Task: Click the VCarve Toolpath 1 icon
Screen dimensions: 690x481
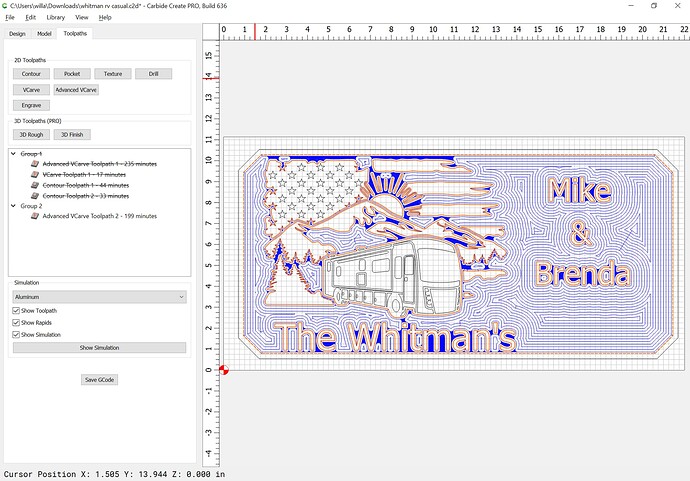Action: coord(35,175)
